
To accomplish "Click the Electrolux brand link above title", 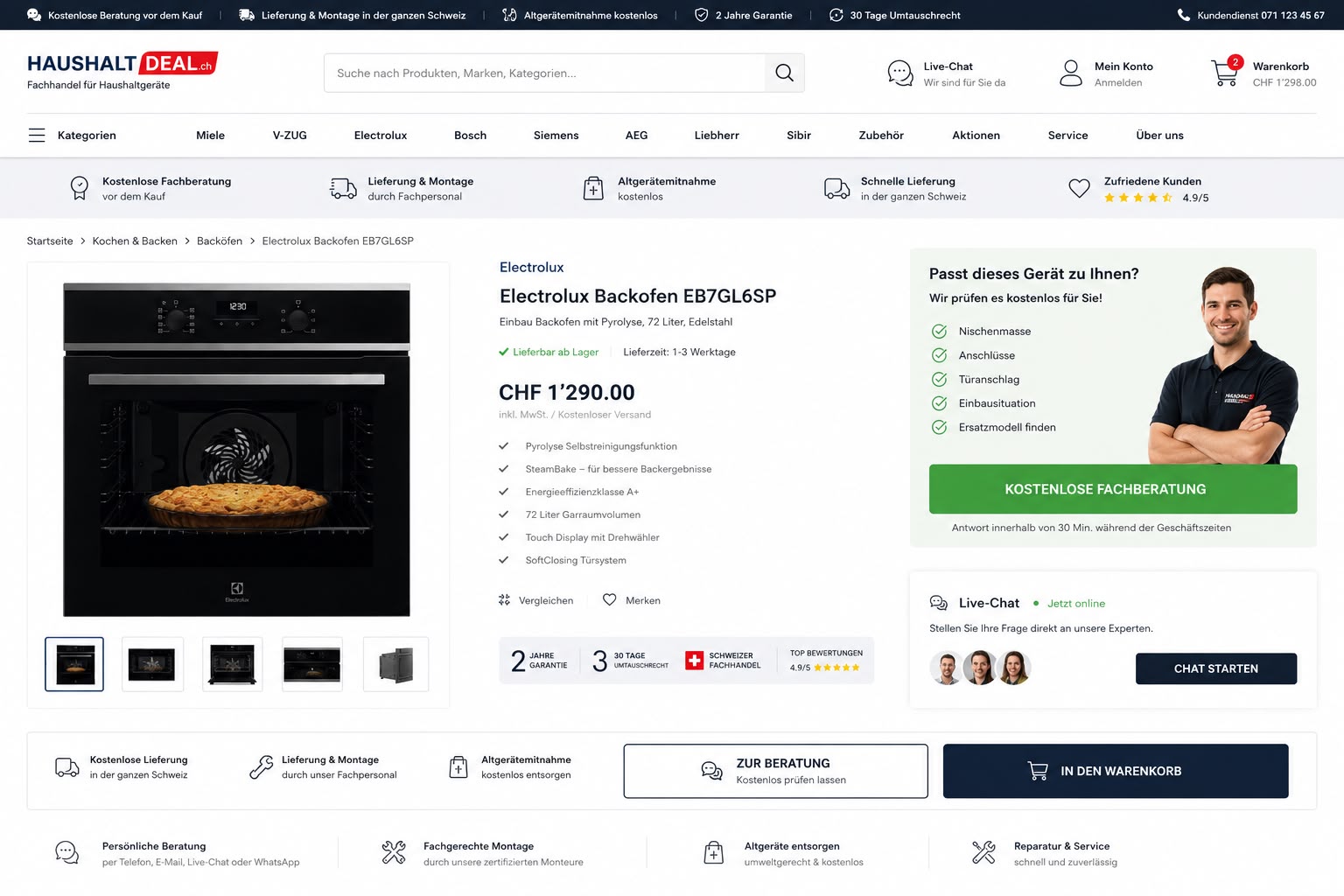I will pyautogui.click(x=531, y=267).
